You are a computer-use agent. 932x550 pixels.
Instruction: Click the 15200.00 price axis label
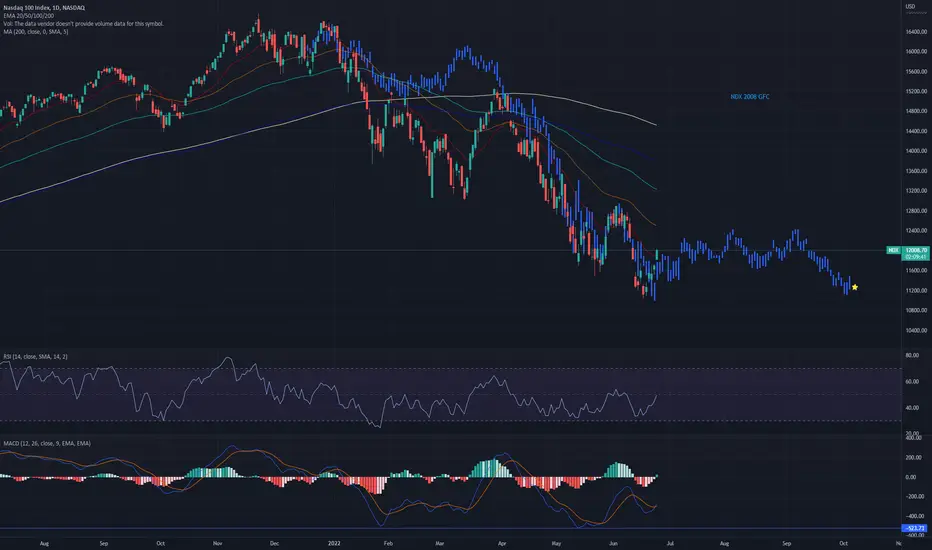[x=916, y=92]
